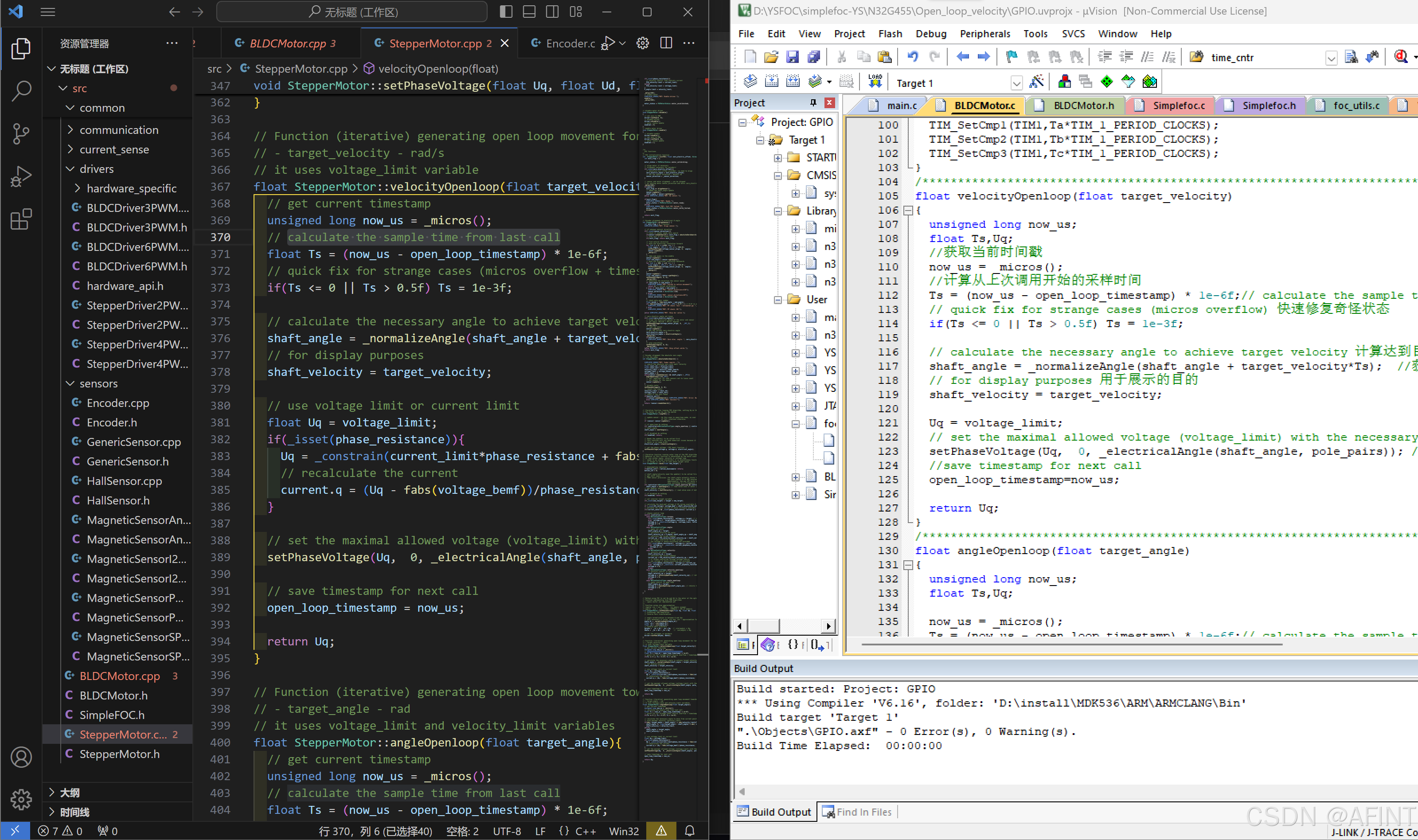This screenshot has height=840, width=1418.
Task: Click the errors and warnings status item
Action: pos(60,831)
